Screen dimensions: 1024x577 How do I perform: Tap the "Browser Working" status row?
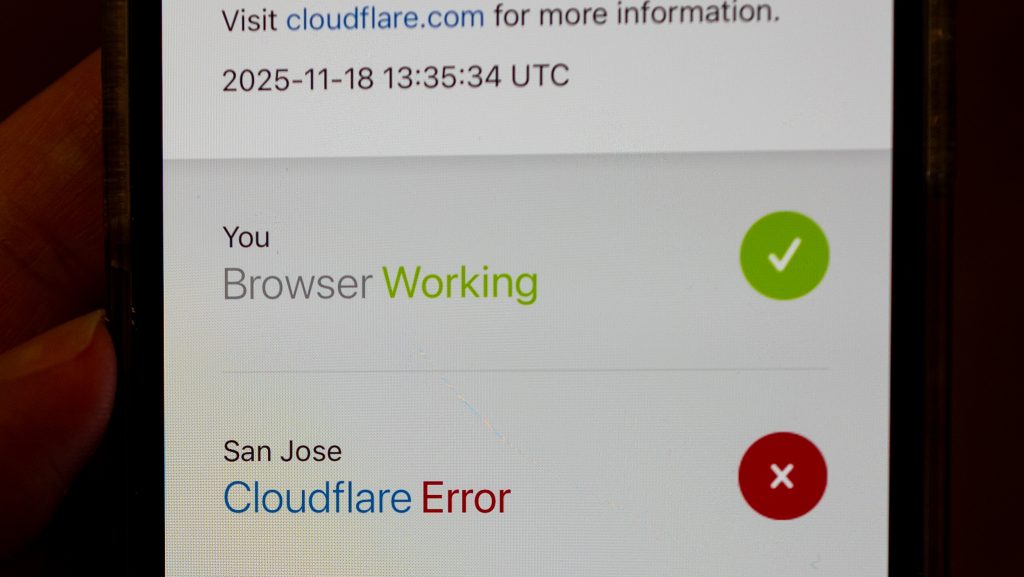pos(526,261)
